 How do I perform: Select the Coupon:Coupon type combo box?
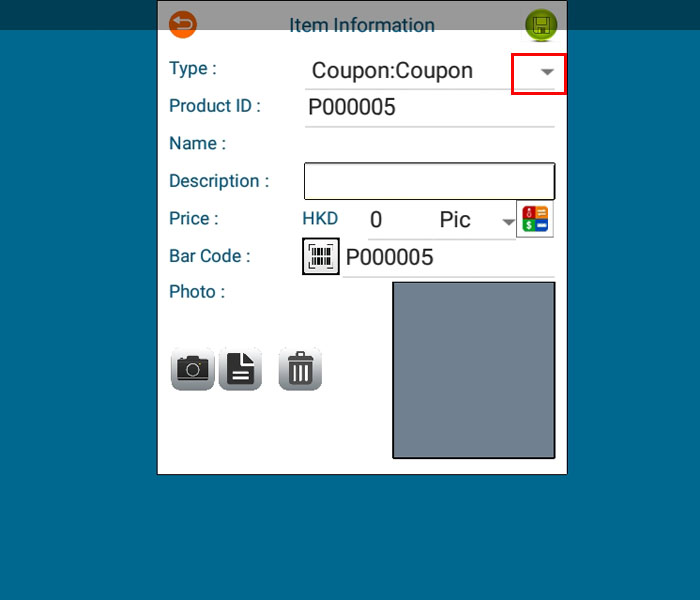point(429,71)
